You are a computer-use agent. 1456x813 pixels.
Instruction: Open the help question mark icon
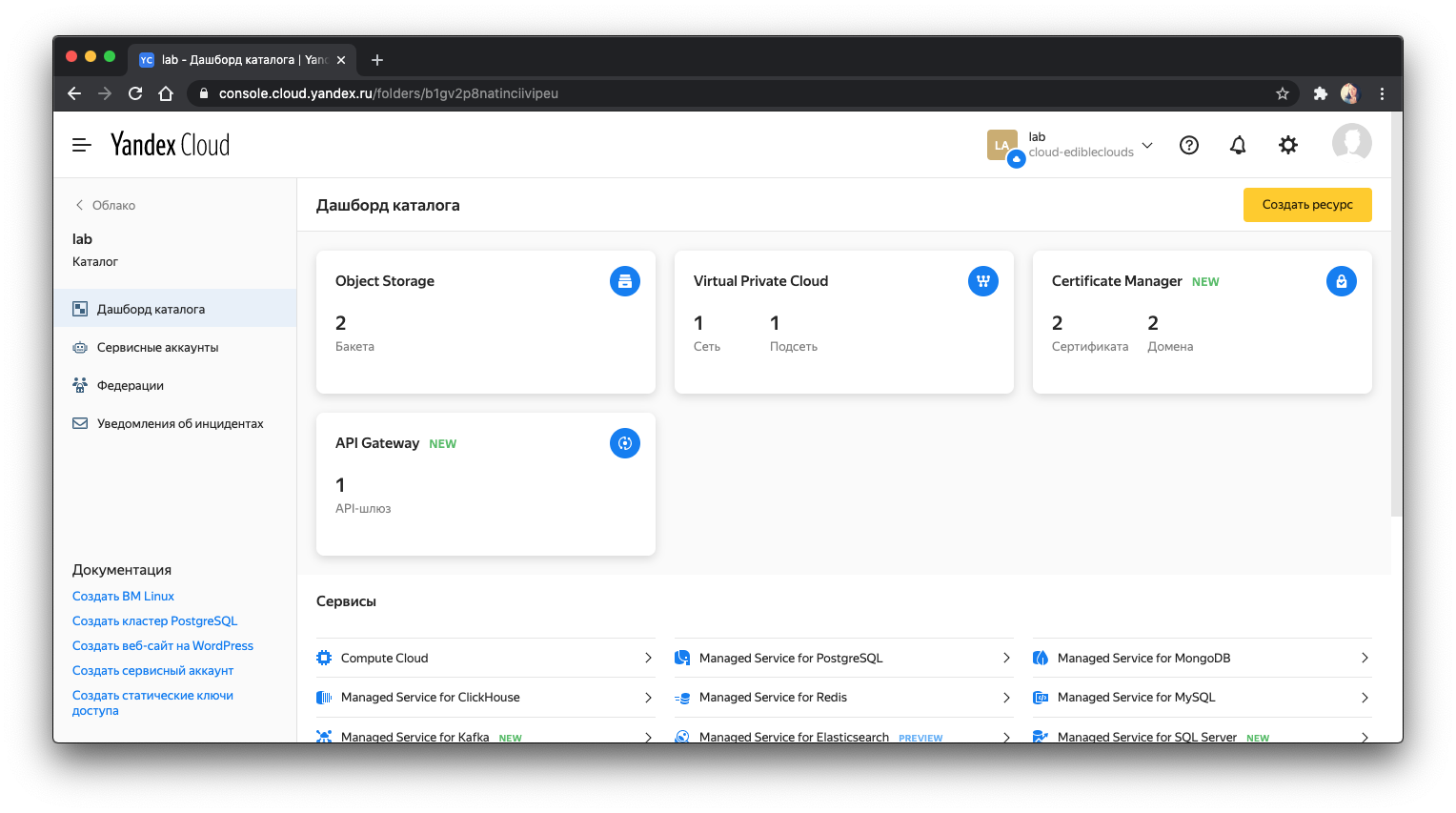click(x=1188, y=145)
